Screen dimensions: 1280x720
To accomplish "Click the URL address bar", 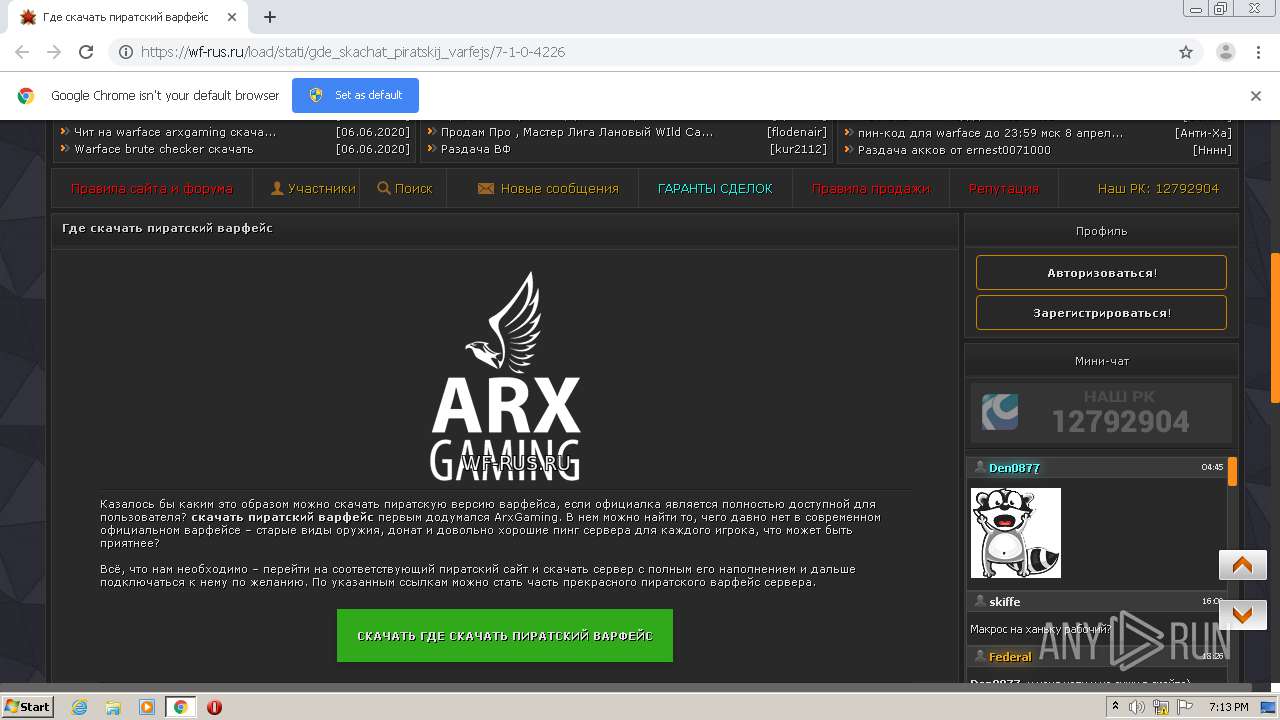I will coord(640,52).
